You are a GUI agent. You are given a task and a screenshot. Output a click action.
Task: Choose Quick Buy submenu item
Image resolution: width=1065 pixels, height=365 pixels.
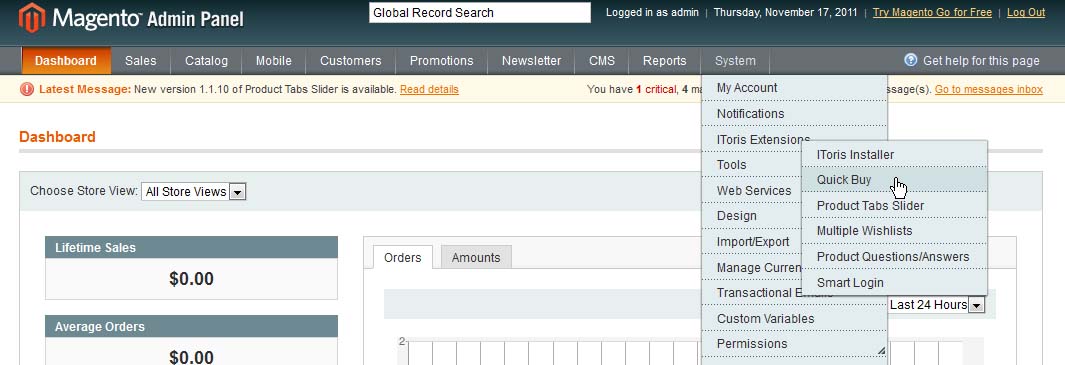[895, 179]
